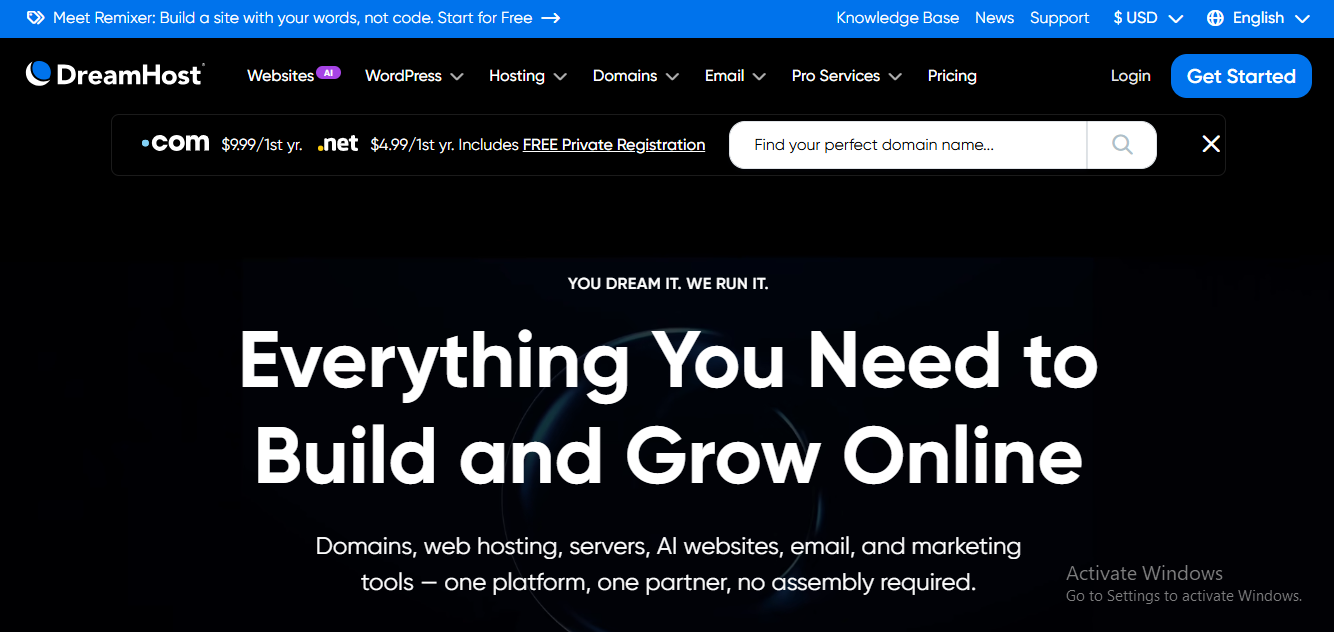1334x632 pixels.
Task: Open the English language dropdown
Action: [1258, 18]
